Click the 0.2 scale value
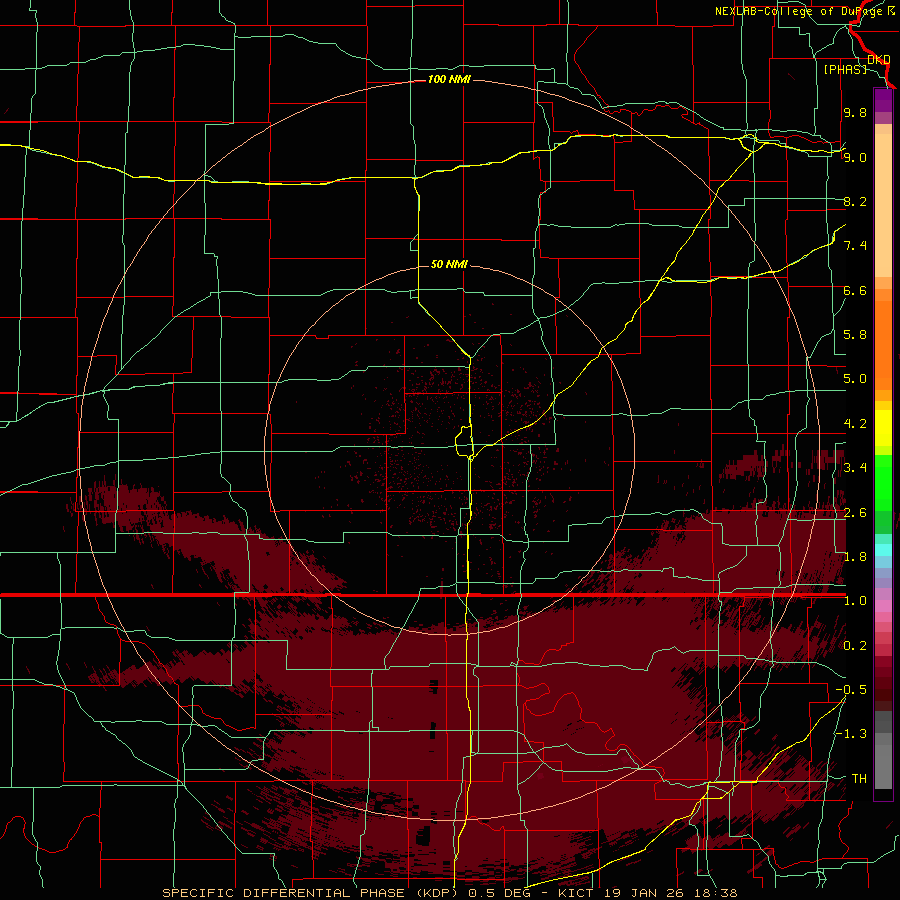The height and width of the screenshot is (900, 900). [x=855, y=646]
